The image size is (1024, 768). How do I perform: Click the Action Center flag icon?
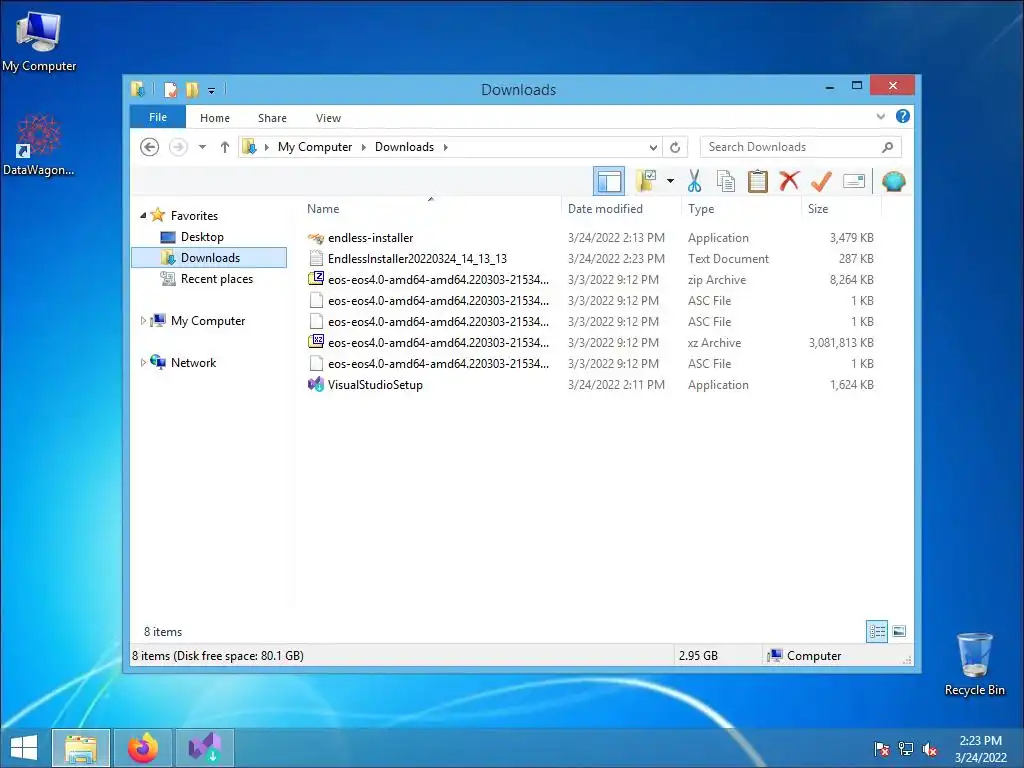tap(882, 749)
